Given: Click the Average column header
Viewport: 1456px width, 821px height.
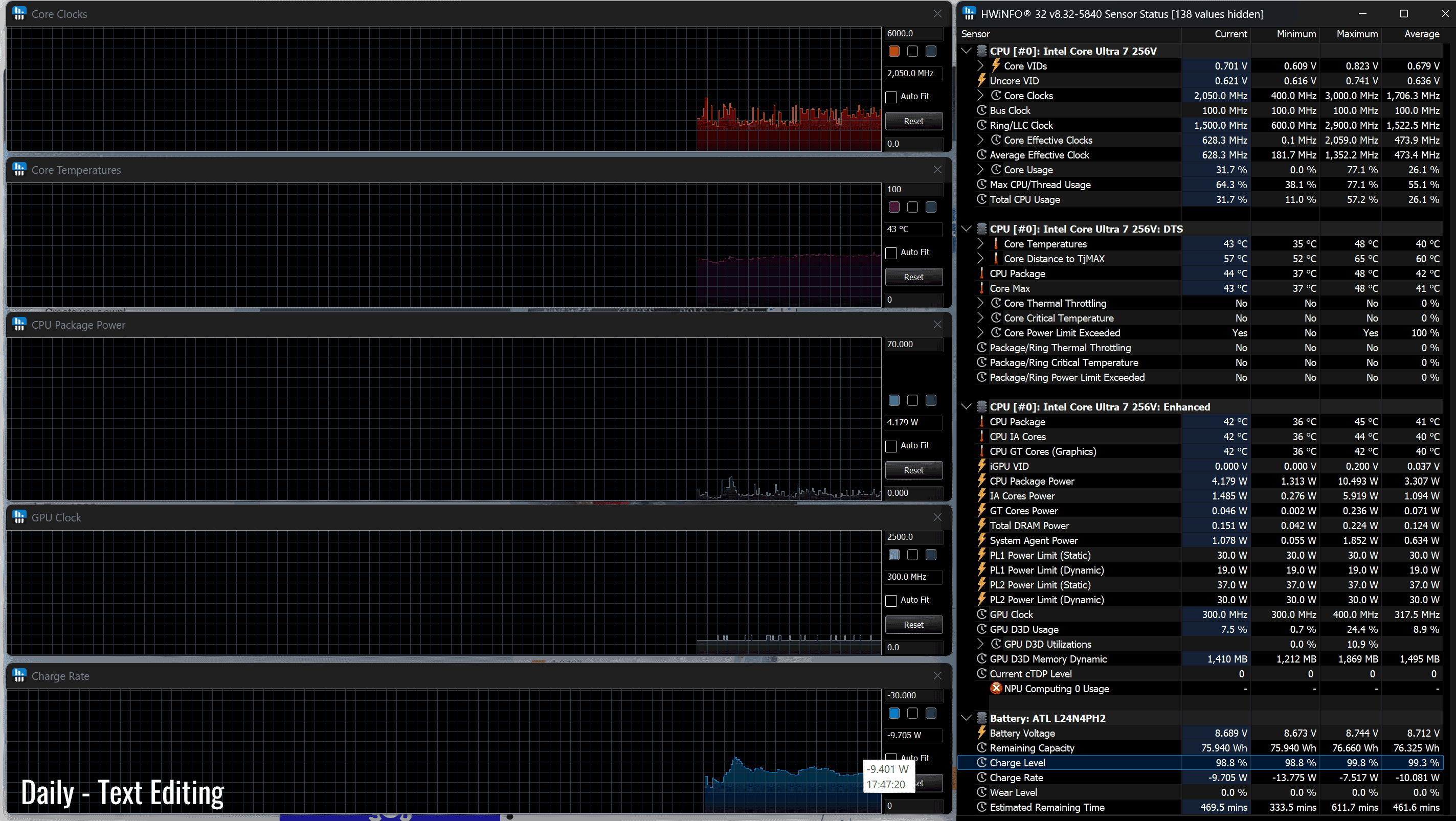Looking at the screenshot, I should pyautogui.click(x=1421, y=34).
